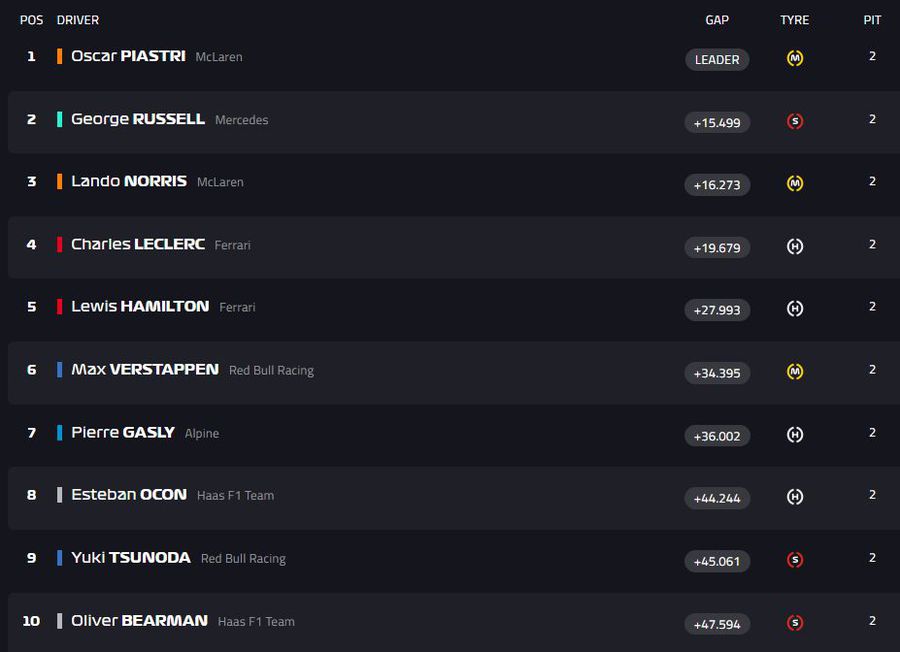Click the LEADER gap badge
Image resolution: width=900 pixels, height=652 pixels.
[717, 59]
